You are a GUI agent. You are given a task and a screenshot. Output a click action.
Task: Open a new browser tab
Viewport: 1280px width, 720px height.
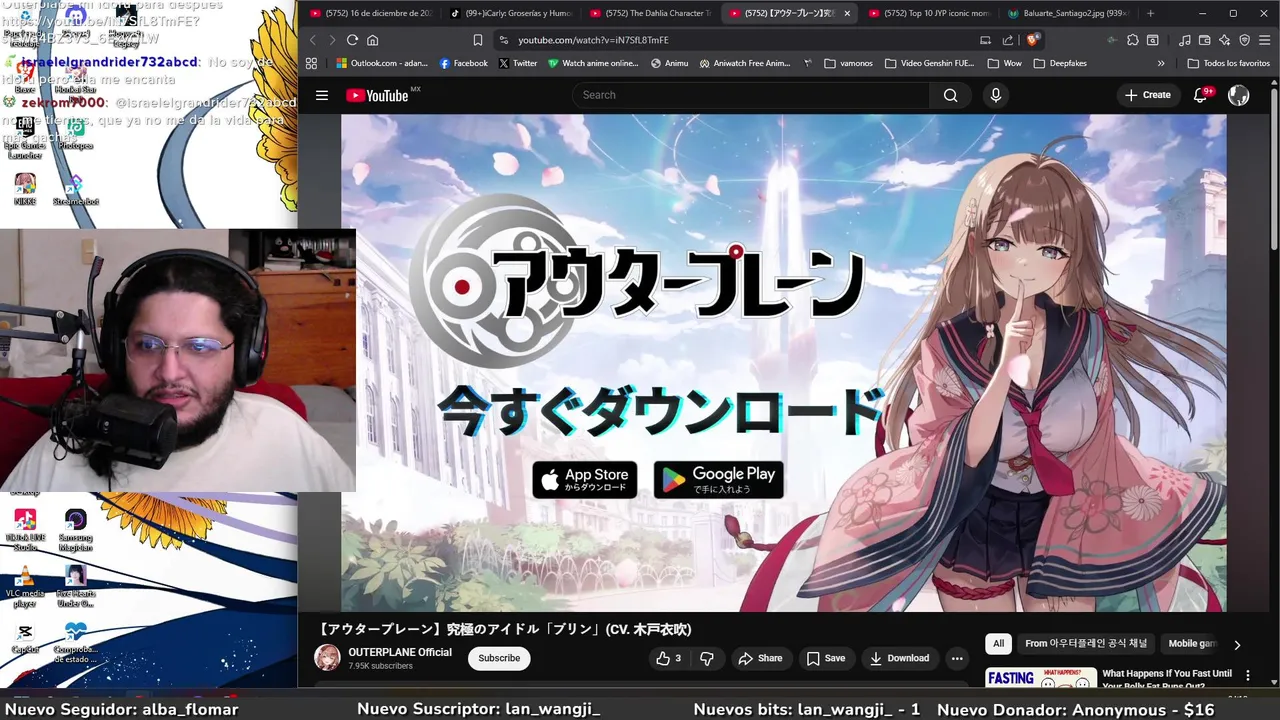(1150, 13)
